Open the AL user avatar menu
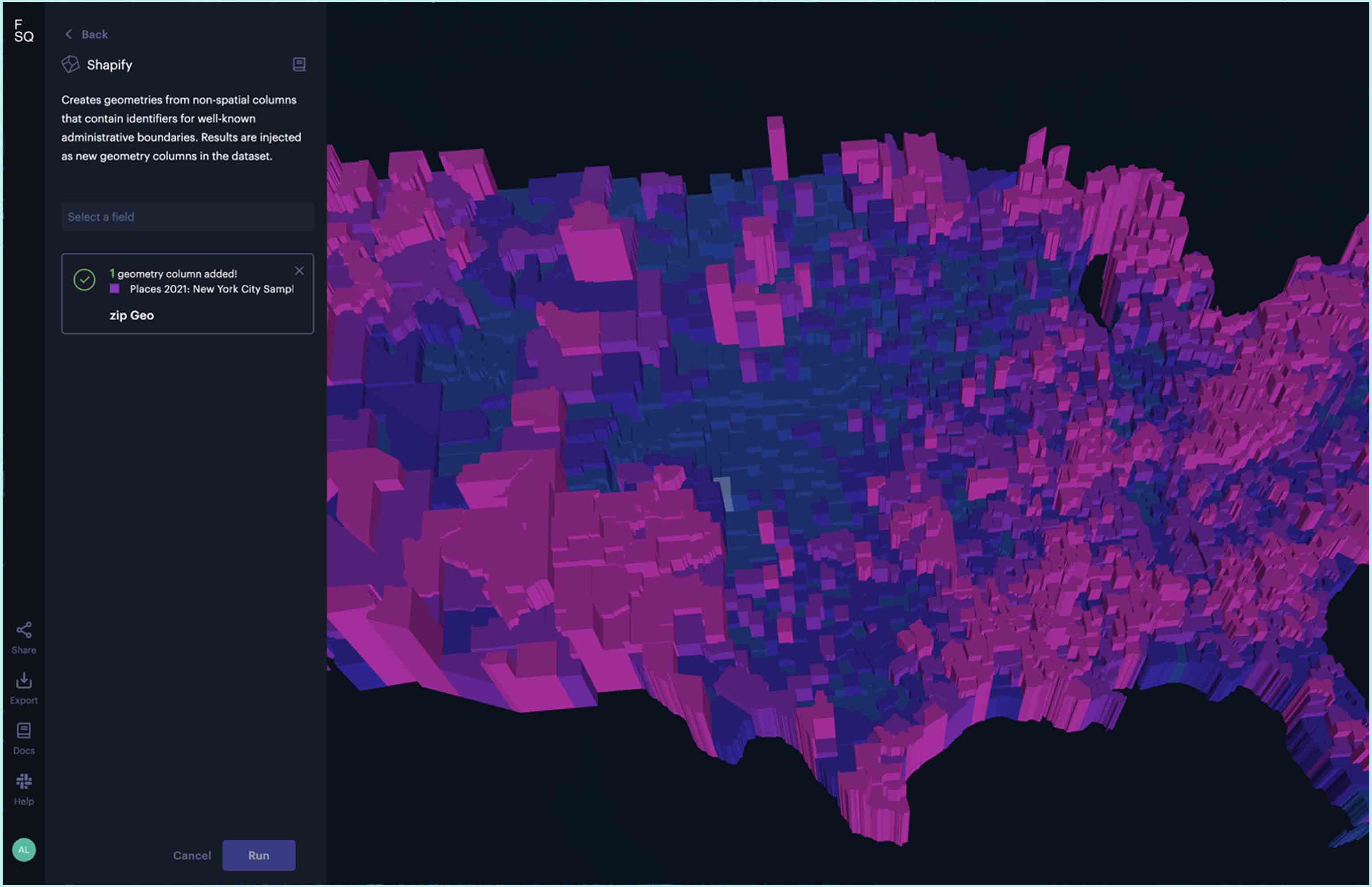The width and height of the screenshot is (1372, 887). [x=24, y=850]
